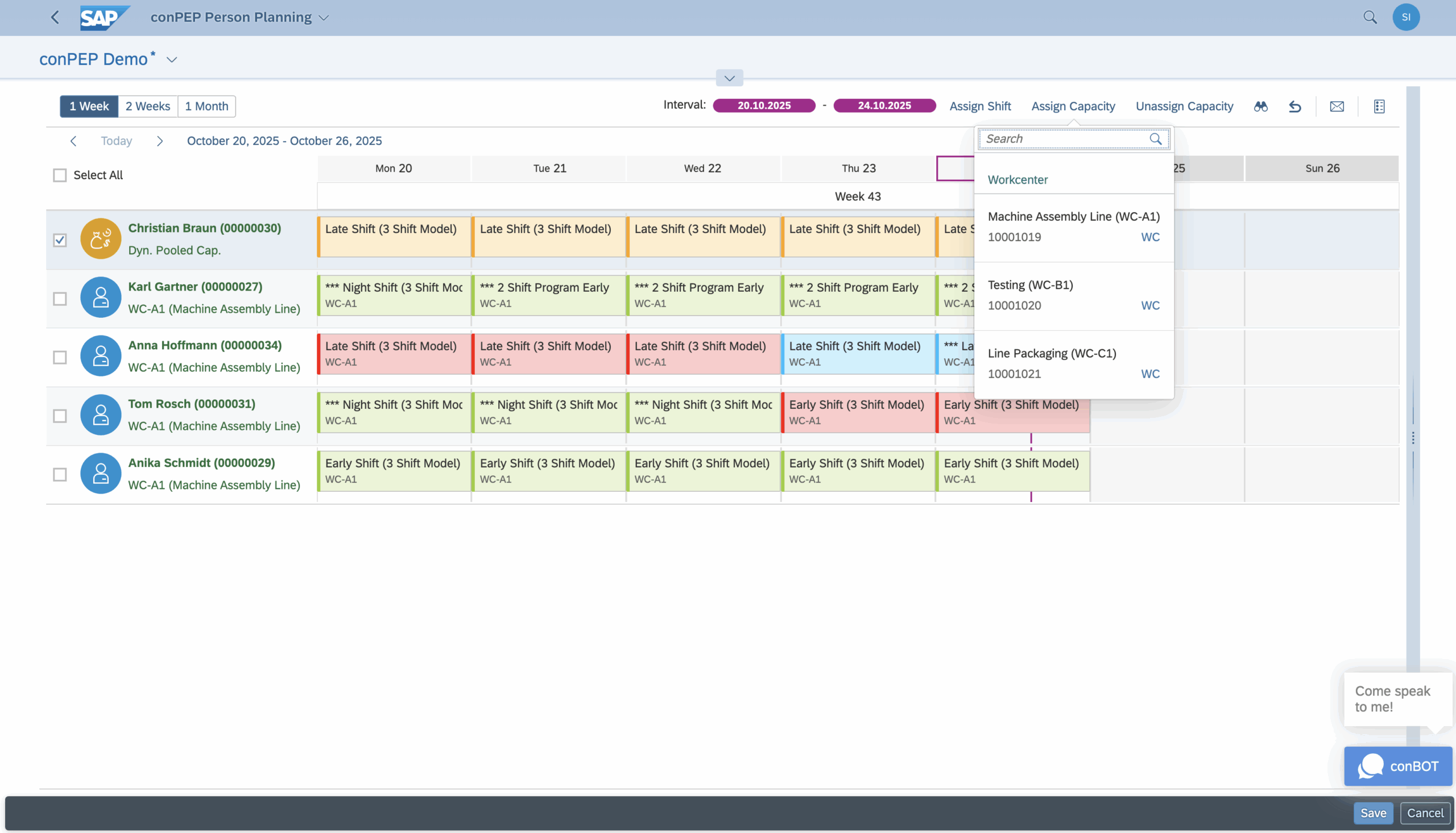Click the Week 43 header

pos(858,196)
